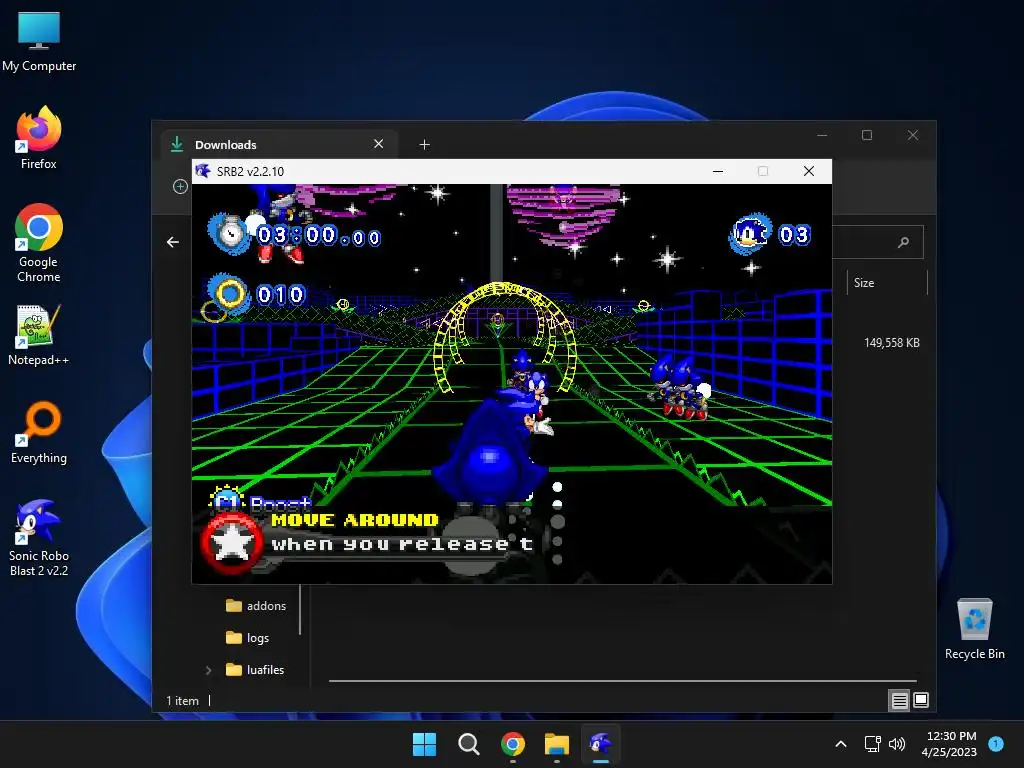
Task: Click the search box in File Explorer
Action: pyautogui.click(x=878, y=242)
